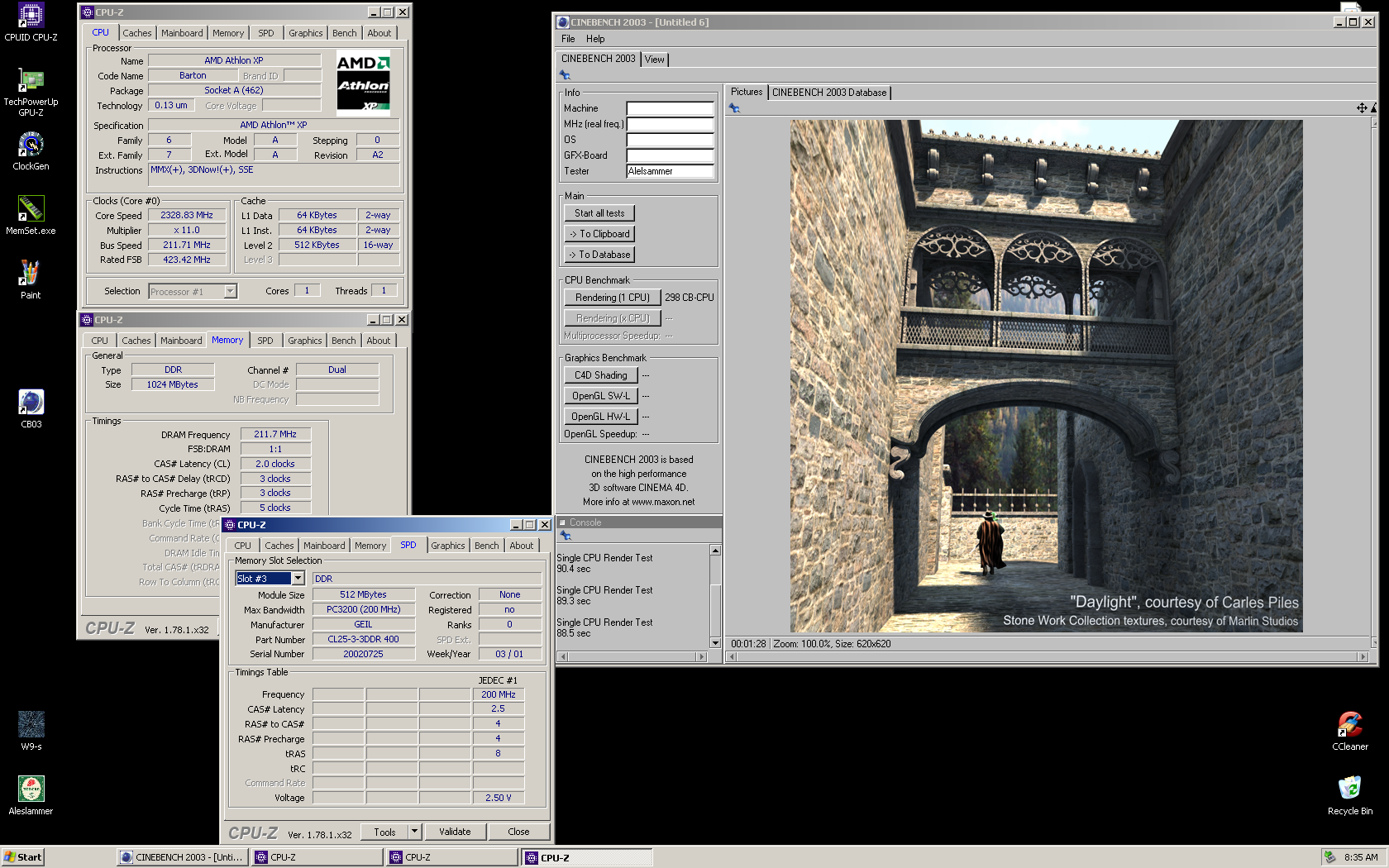The image size is (1389, 868).
Task: Open the CB03 desktop shortcut
Action: pyautogui.click(x=31, y=409)
